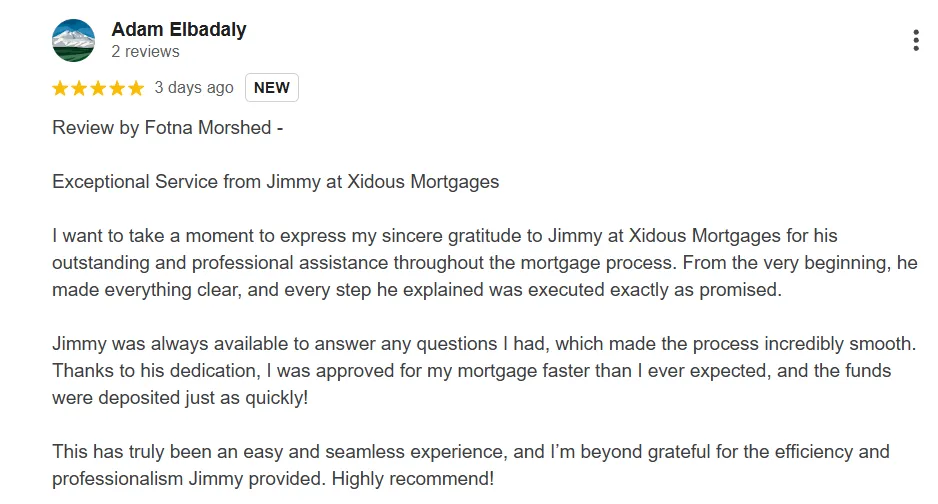Click the "Highly recommend!" closing sentence
This screenshot has height=504, width=938.
413,478
